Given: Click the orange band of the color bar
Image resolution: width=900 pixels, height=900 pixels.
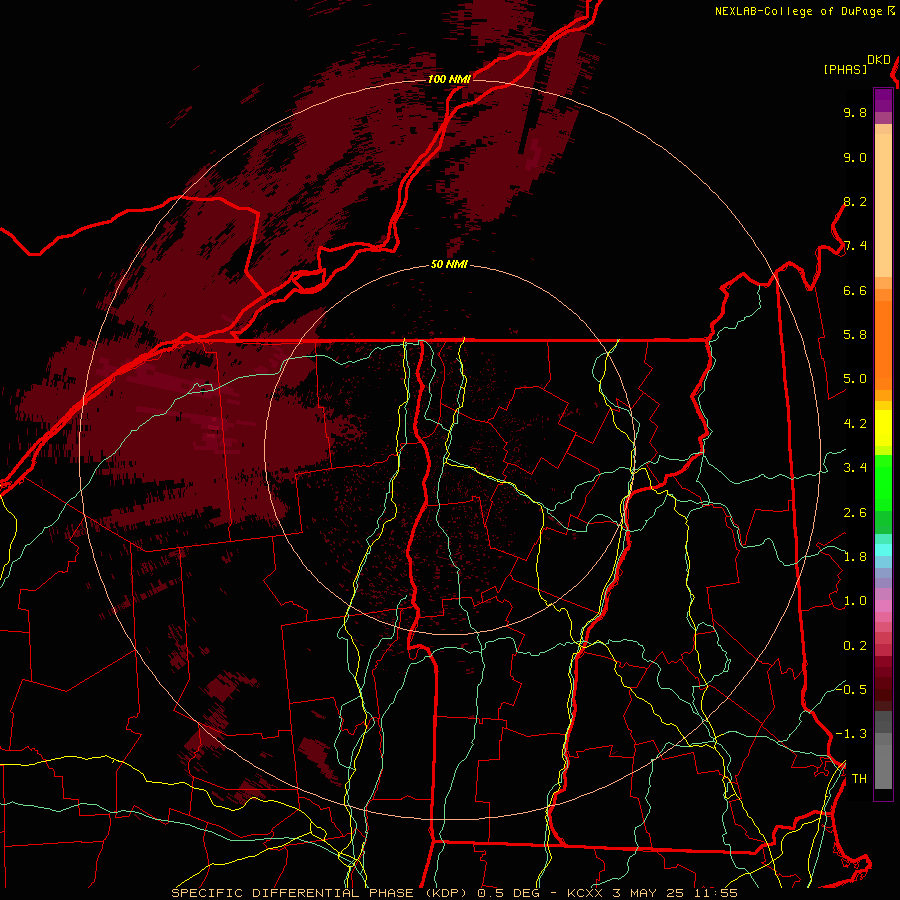Looking at the screenshot, I should [883, 345].
